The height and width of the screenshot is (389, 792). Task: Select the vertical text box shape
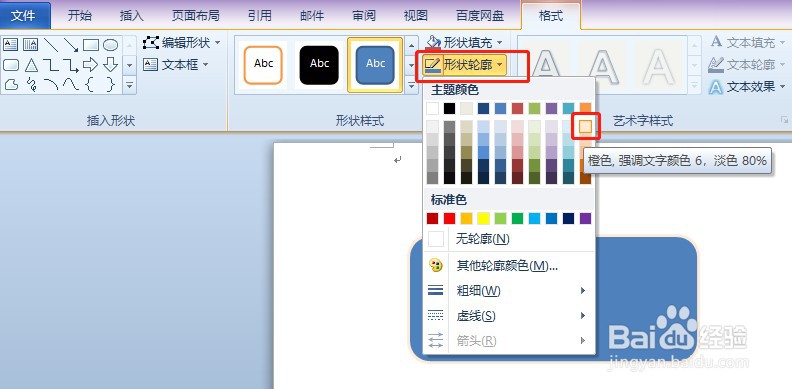pyautogui.click(x=30, y=45)
